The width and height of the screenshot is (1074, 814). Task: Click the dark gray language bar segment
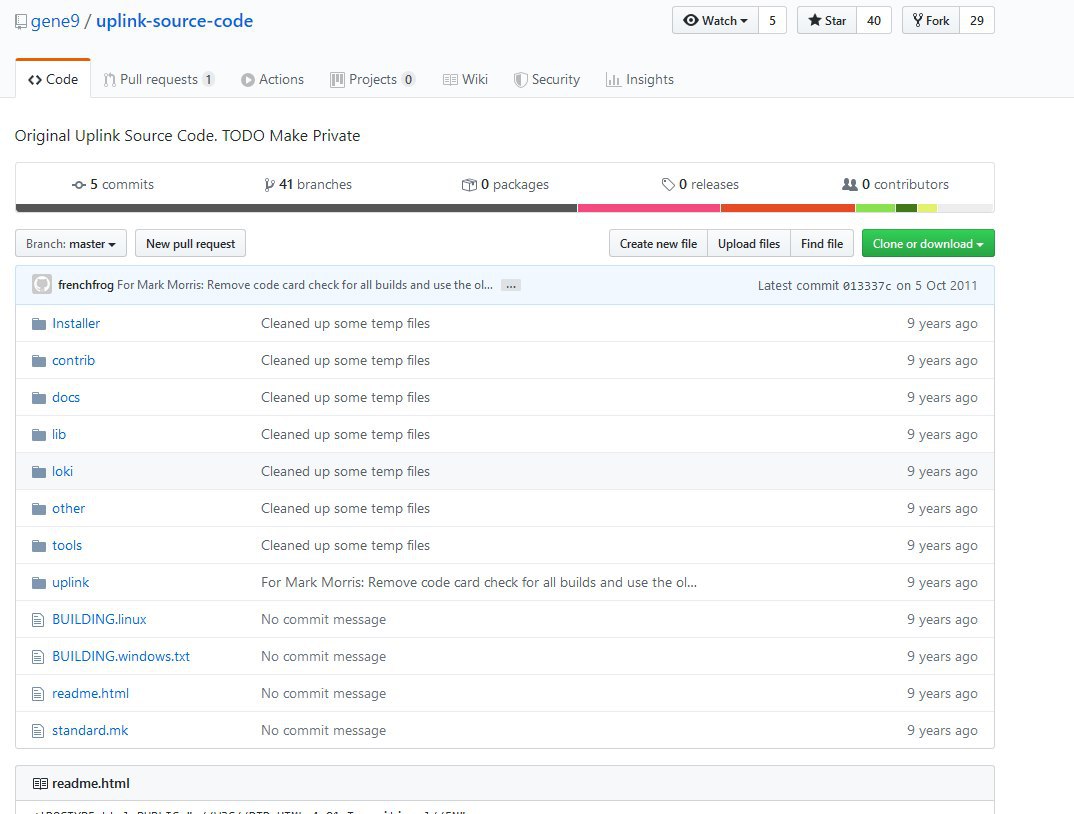(x=297, y=208)
